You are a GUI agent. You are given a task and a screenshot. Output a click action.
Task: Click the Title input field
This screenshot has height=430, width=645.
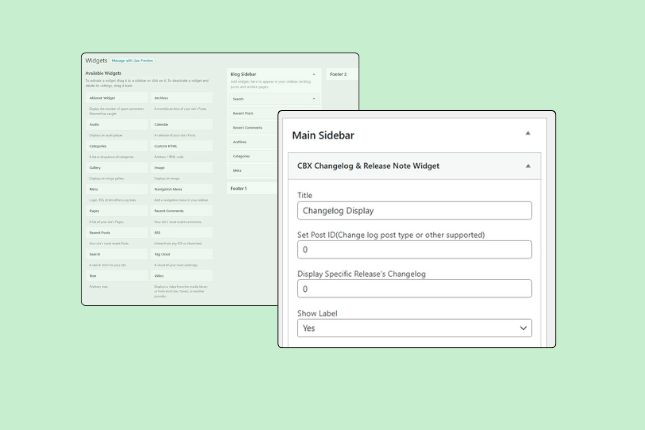pyautogui.click(x=414, y=210)
